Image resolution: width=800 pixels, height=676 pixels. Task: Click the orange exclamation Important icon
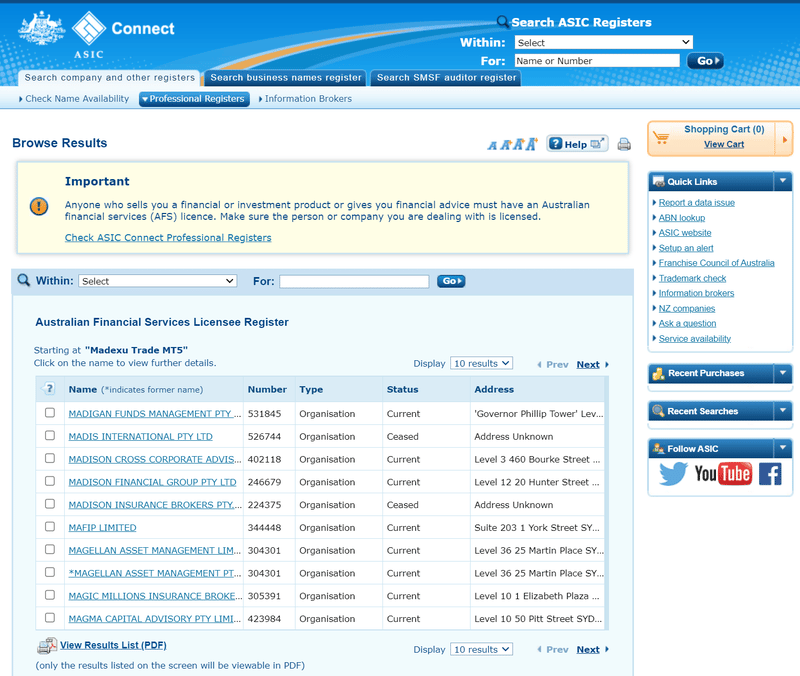(x=39, y=207)
